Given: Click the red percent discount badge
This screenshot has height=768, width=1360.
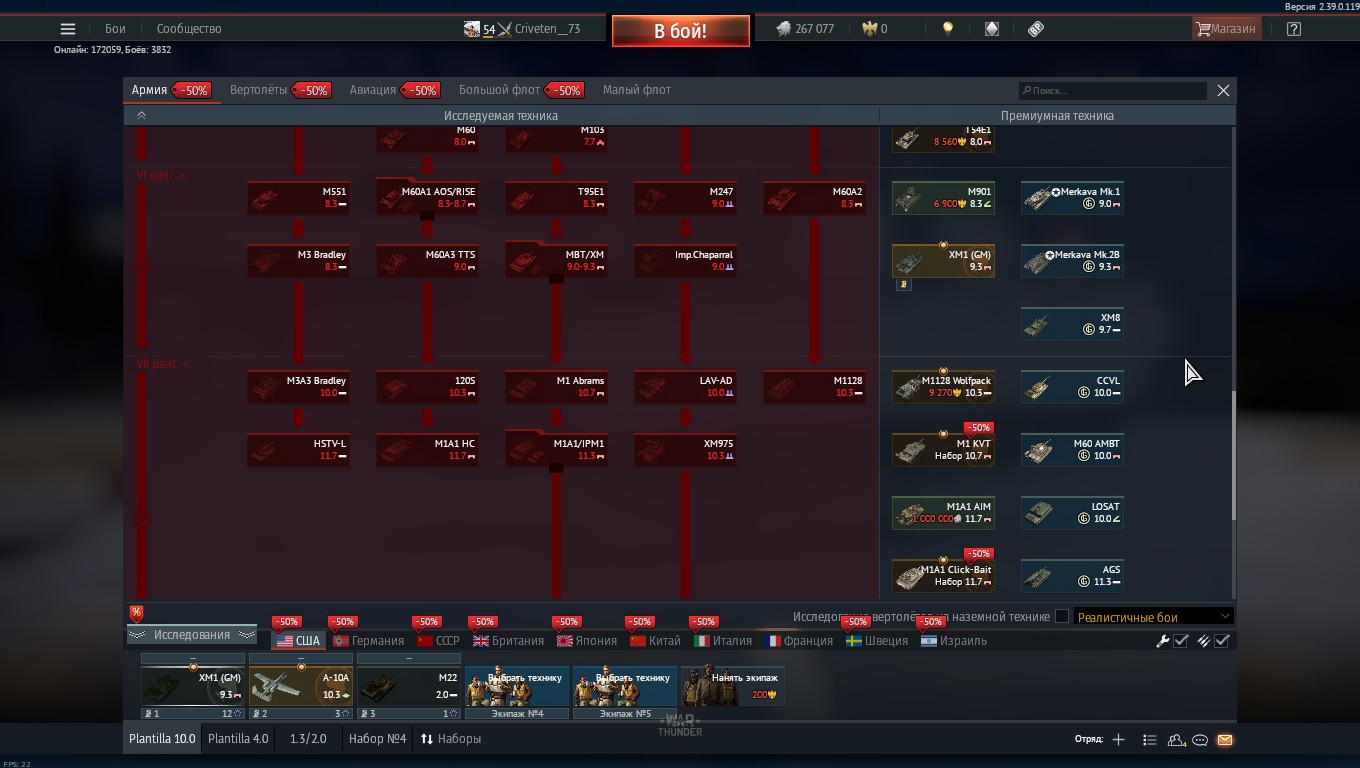Looking at the screenshot, I should click(136, 613).
